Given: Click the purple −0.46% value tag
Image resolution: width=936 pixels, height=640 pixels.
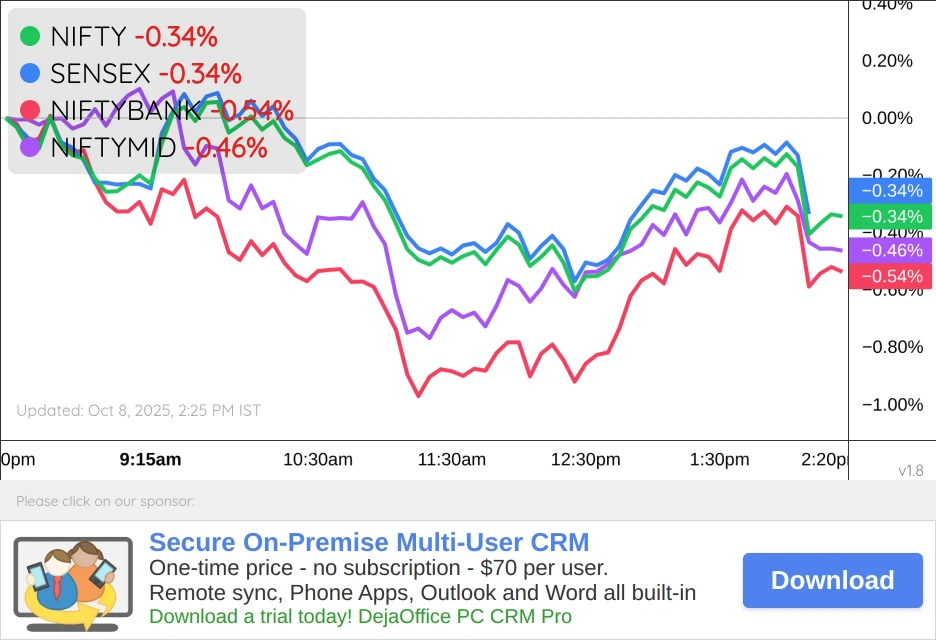Looking at the screenshot, I should click(890, 250).
